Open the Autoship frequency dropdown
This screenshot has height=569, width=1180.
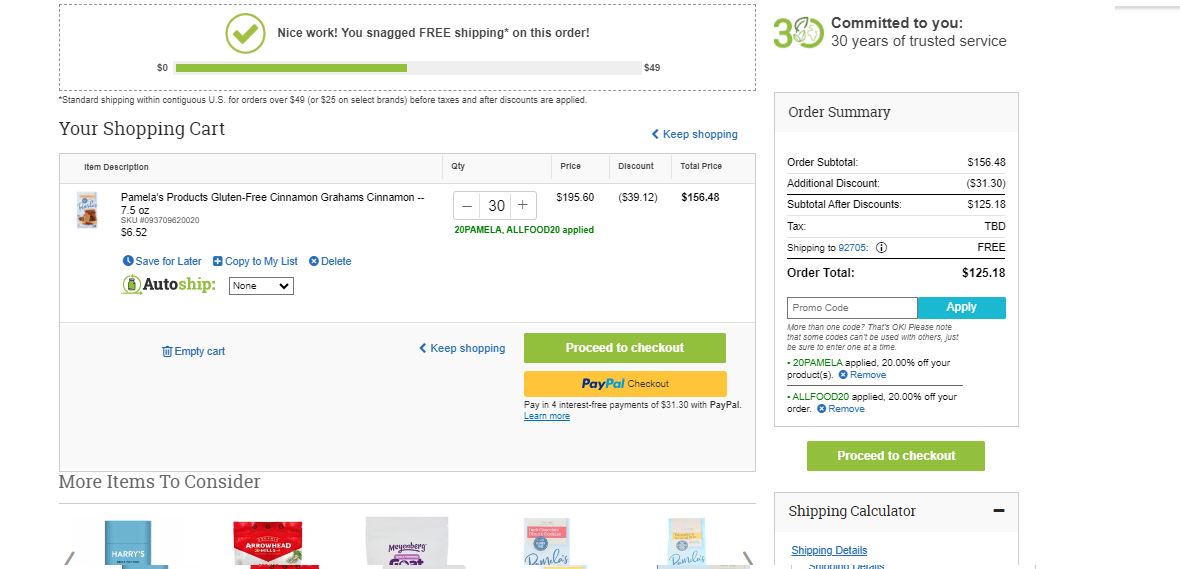point(261,286)
